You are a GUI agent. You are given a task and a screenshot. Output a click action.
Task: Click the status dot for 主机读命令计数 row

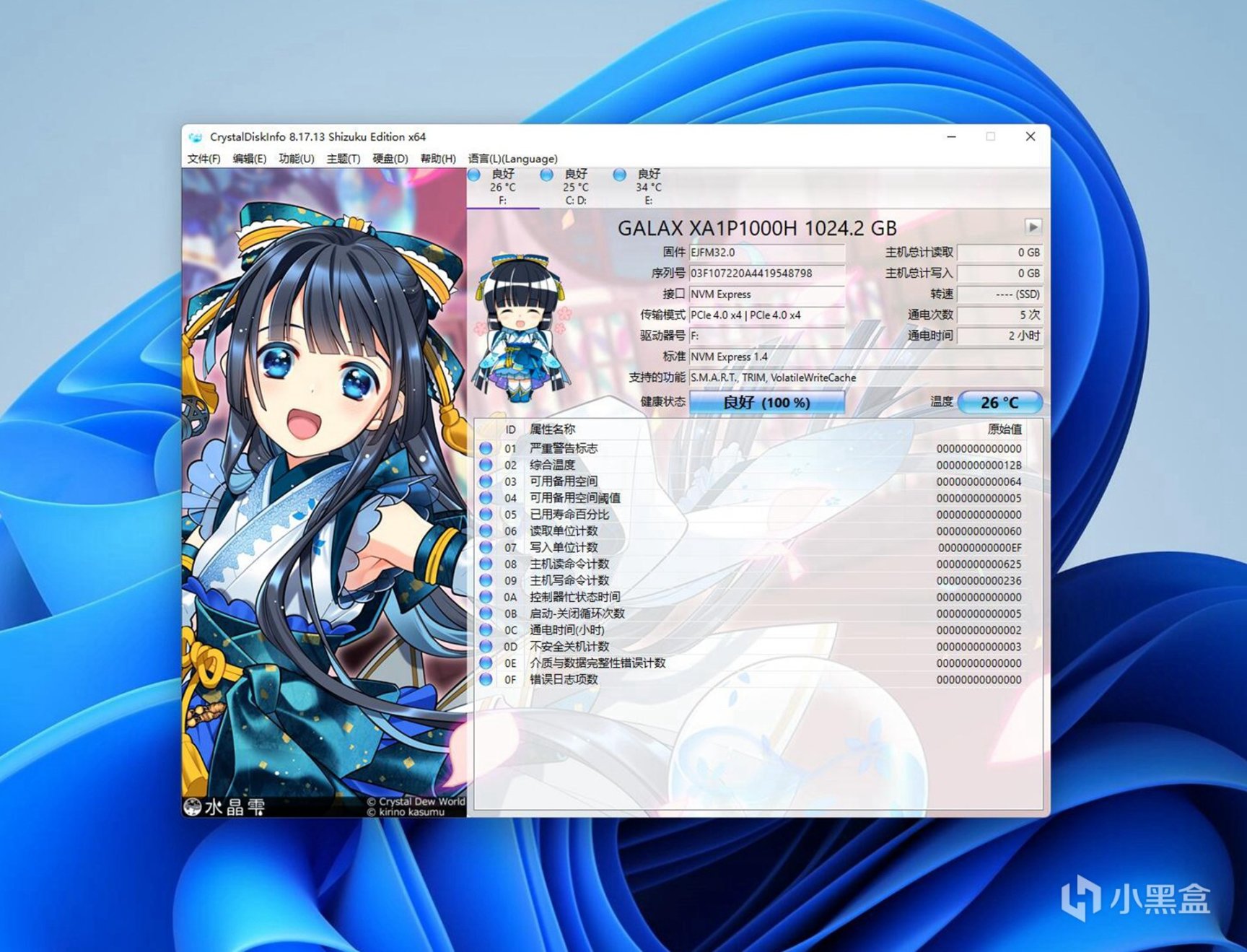click(x=486, y=564)
